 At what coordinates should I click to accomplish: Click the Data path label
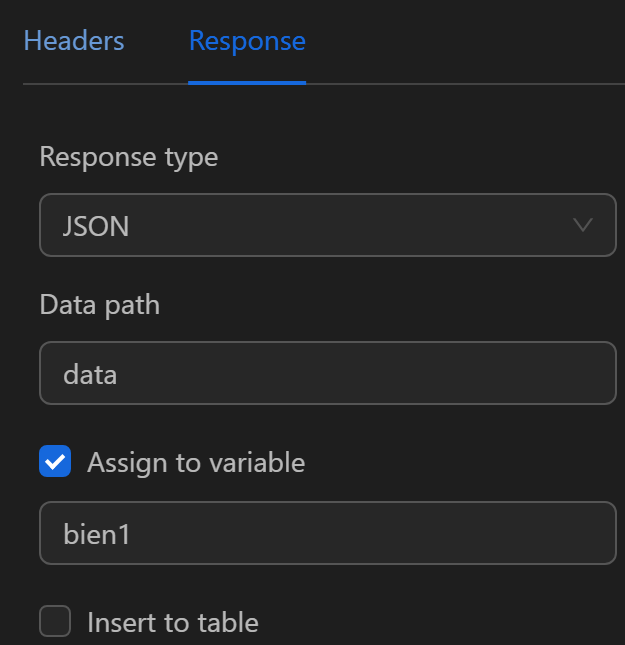pos(100,305)
